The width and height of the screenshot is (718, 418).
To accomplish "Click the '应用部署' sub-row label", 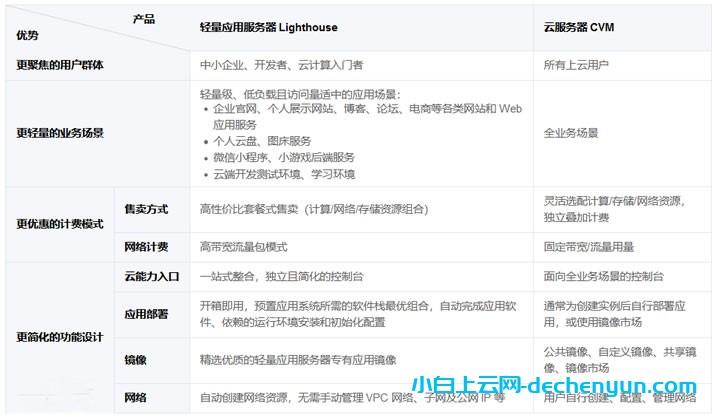I will pyautogui.click(x=146, y=315).
